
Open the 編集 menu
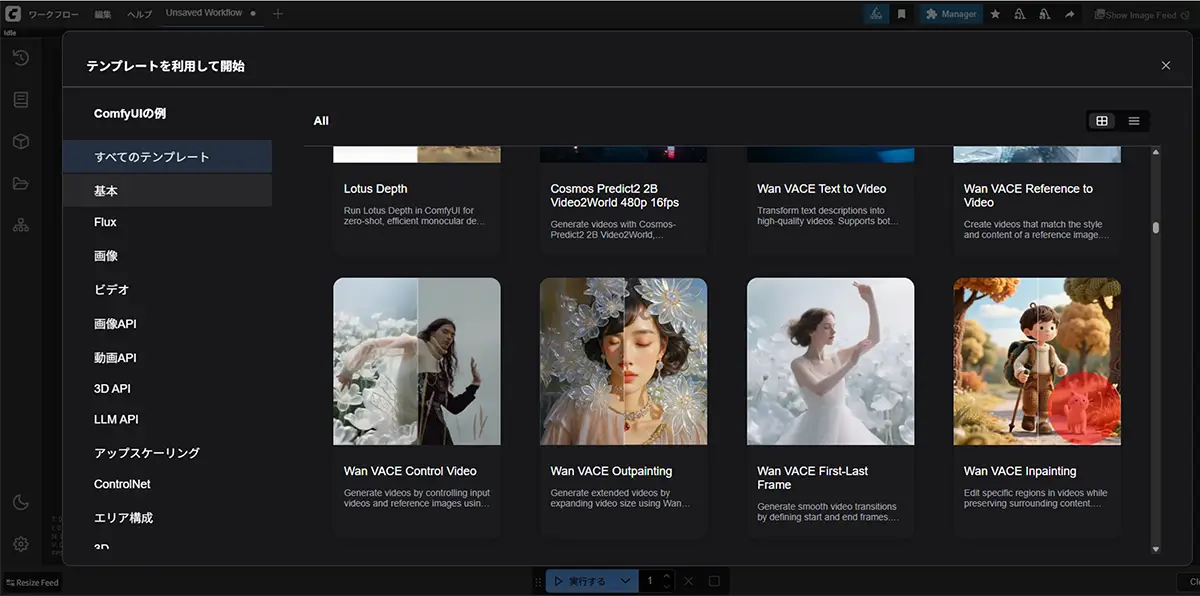(x=103, y=15)
